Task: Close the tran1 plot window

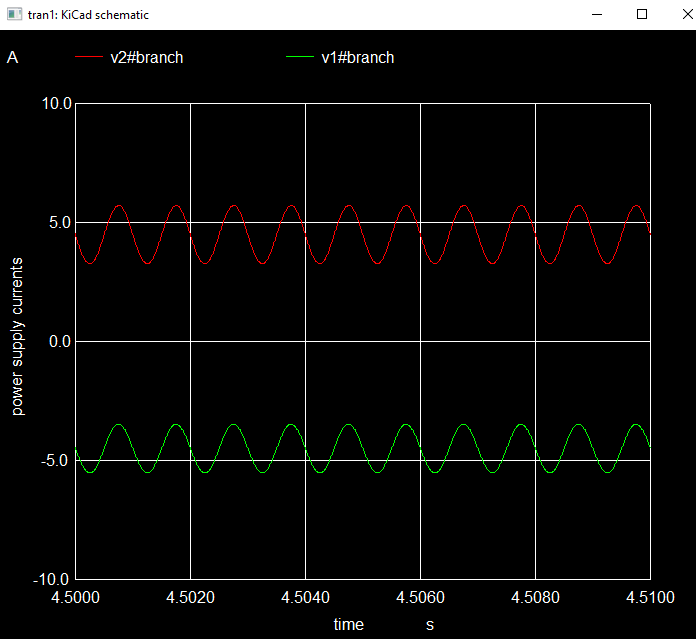Action: (688, 14)
